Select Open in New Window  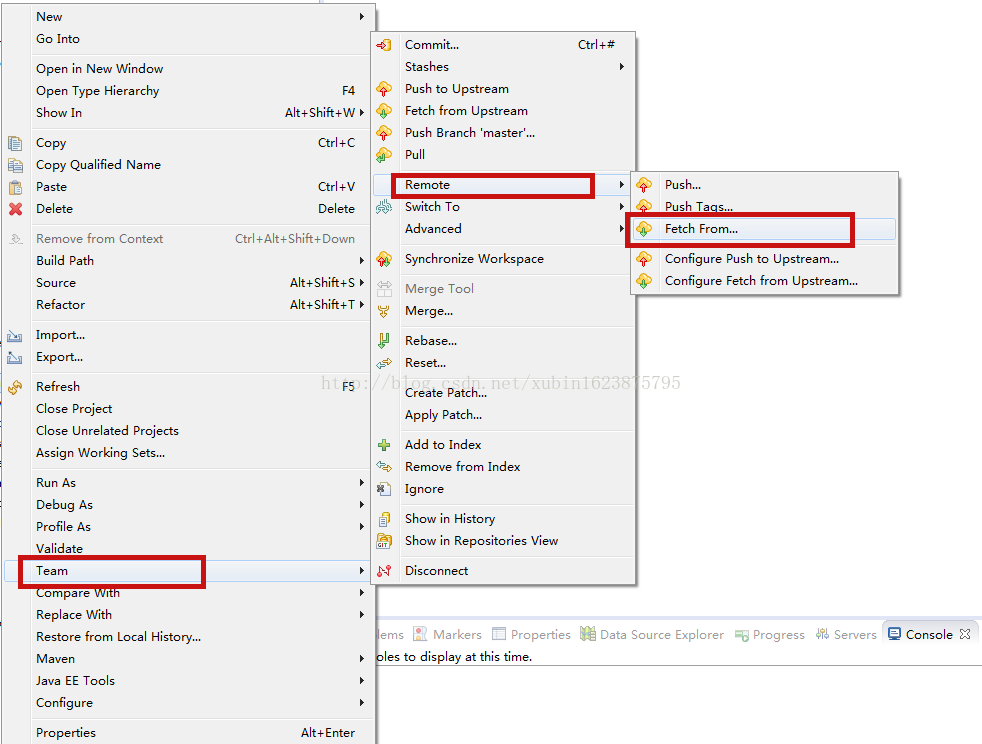187,69
